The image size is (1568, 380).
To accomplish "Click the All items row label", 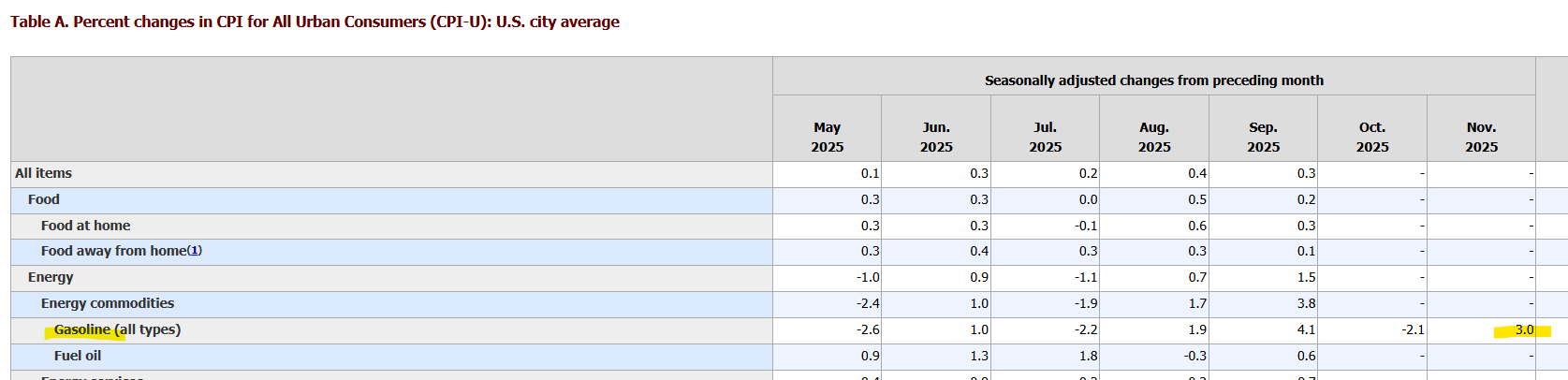I will coord(43,173).
